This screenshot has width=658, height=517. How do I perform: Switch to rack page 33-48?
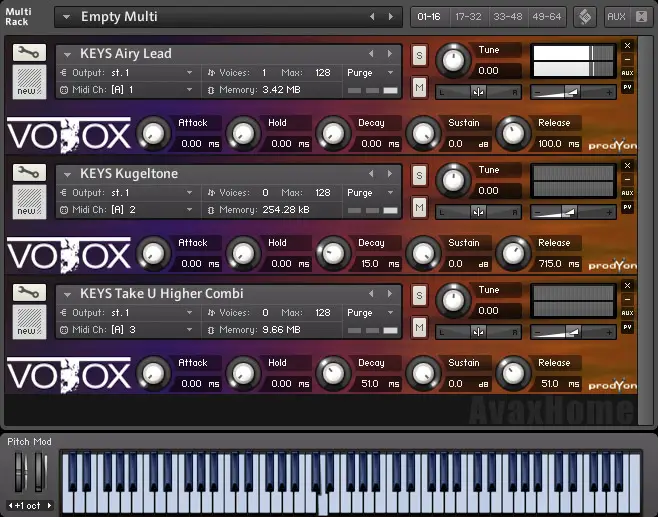[508, 17]
